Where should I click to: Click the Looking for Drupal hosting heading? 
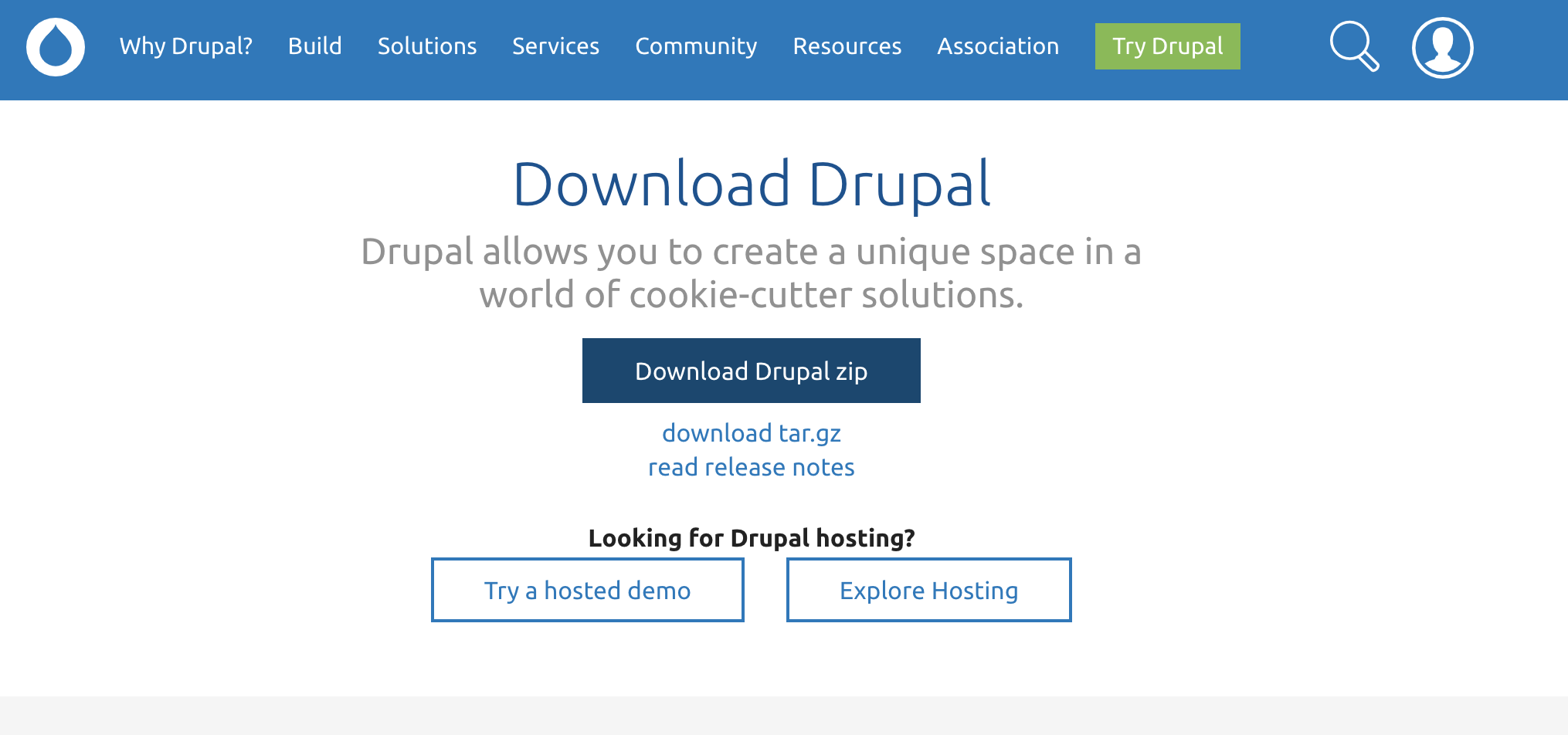tap(751, 538)
